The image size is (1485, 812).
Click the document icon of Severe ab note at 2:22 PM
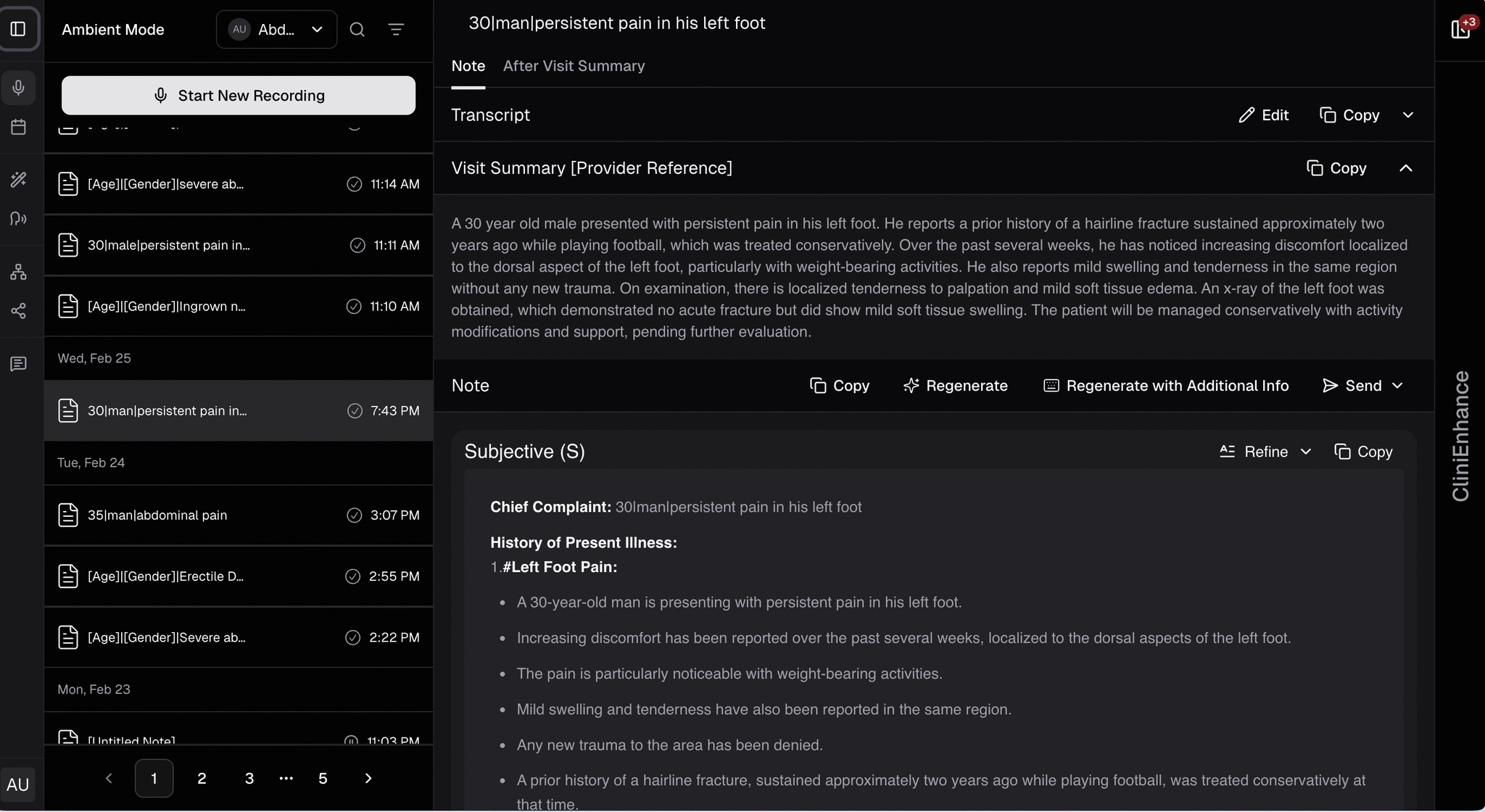[68, 638]
